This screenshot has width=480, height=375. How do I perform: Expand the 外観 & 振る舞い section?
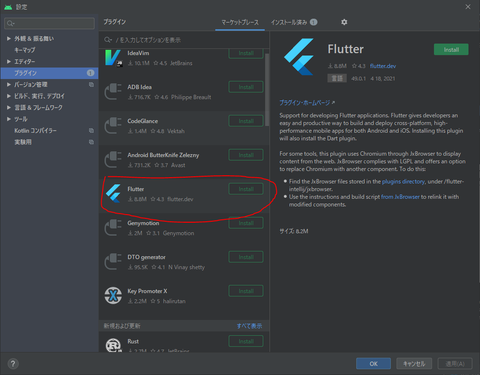click(9, 39)
